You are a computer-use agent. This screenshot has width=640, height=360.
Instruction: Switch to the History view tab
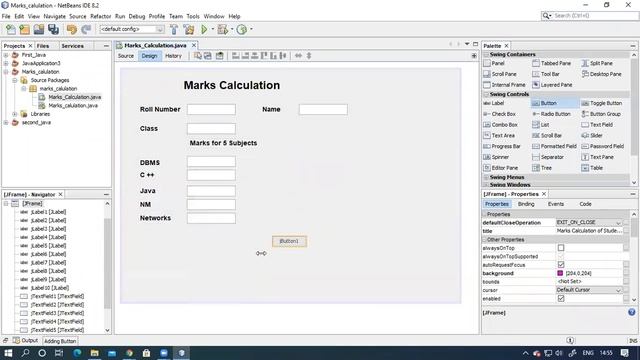(173, 56)
